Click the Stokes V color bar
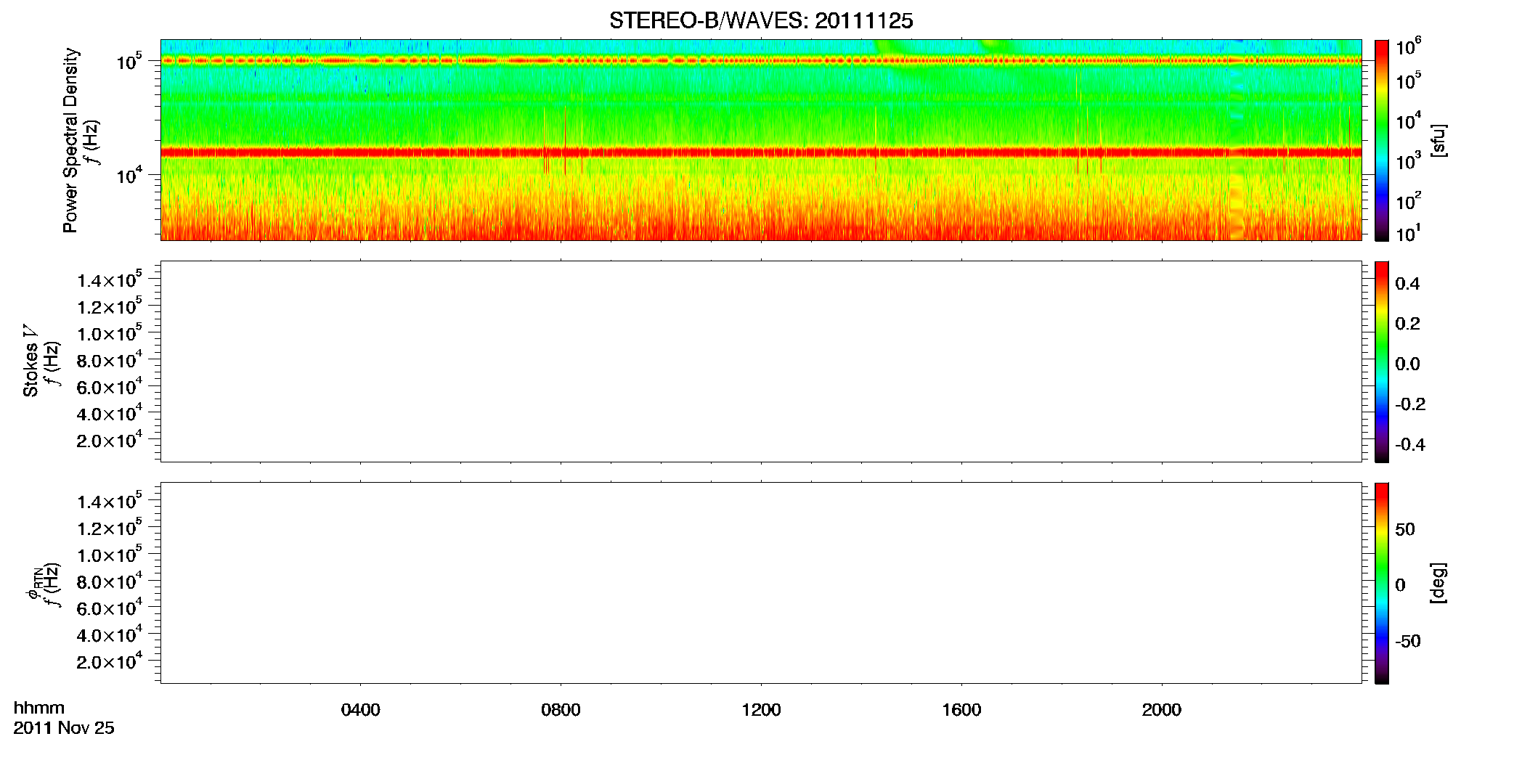Image resolution: width=1522 pixels, height=784 pixels. 1382,362
